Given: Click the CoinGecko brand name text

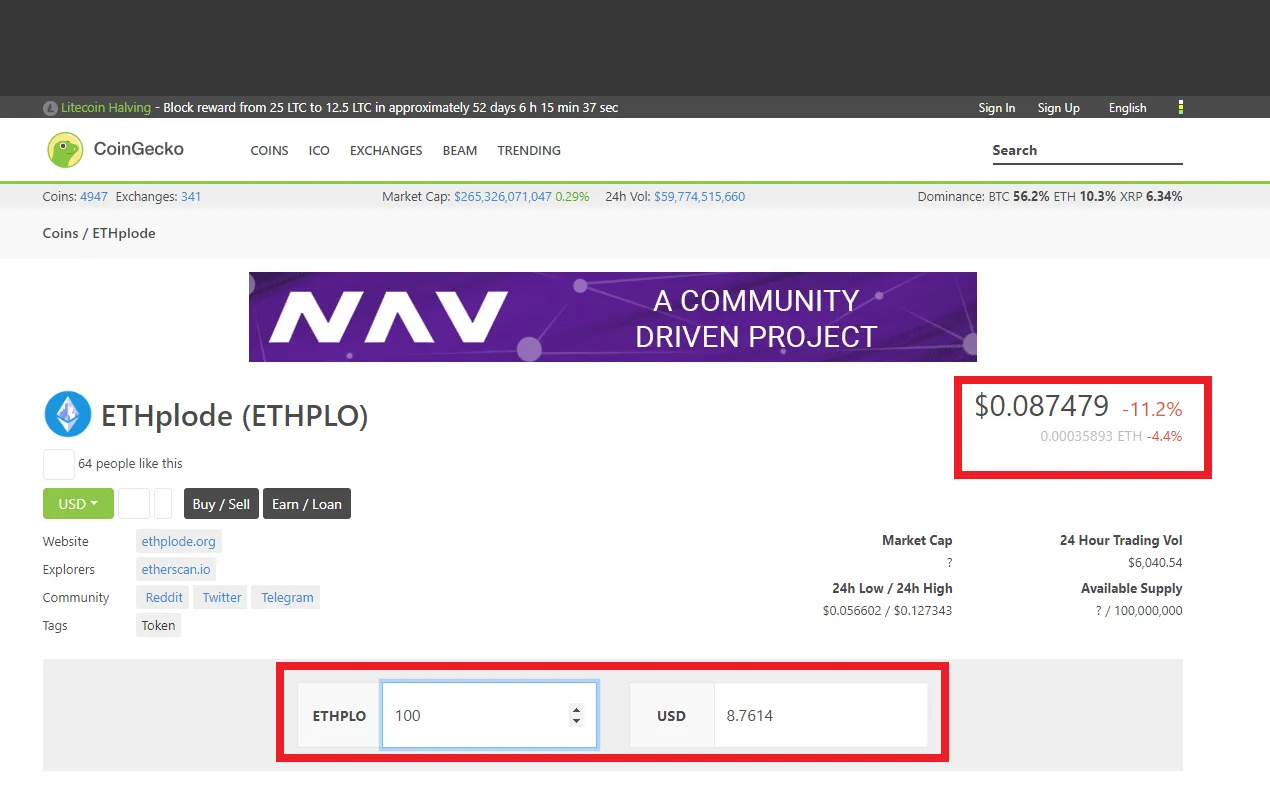Looking at the screenshot, I should point(139,149).
